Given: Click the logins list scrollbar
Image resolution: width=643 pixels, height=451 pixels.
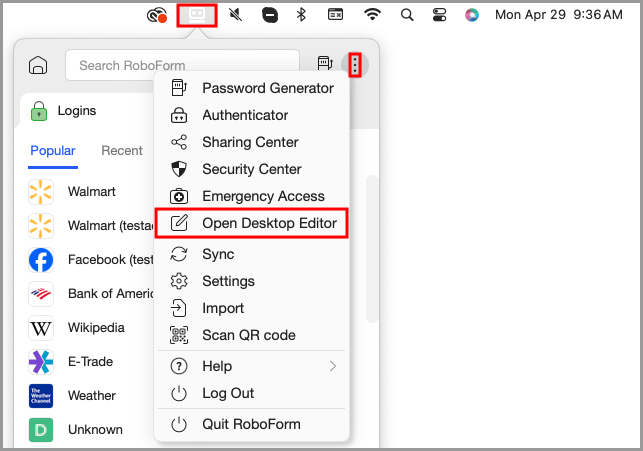Looking at the screenshot, I should tap(372, 249).
